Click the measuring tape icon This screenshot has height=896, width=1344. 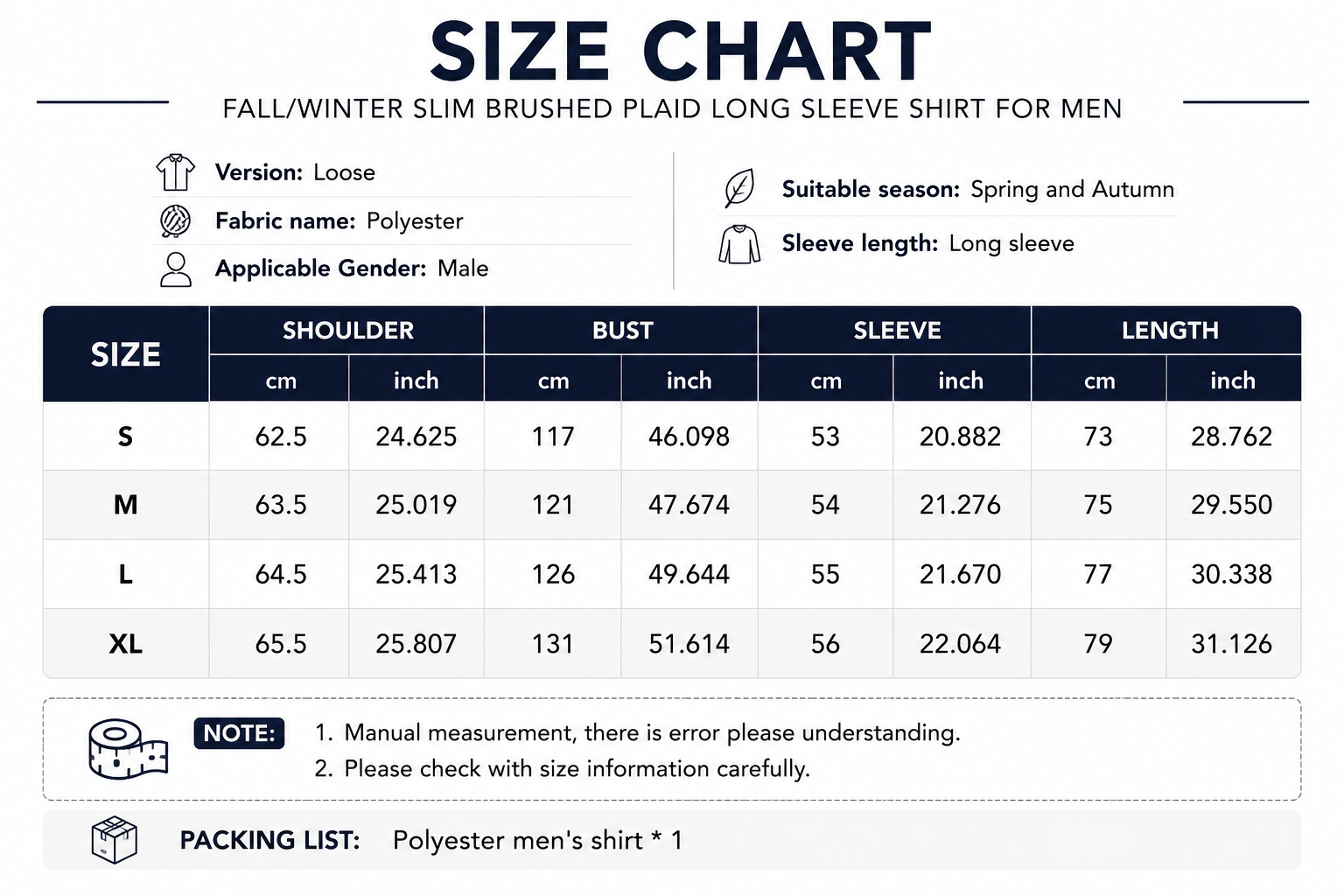pos(128,750)
